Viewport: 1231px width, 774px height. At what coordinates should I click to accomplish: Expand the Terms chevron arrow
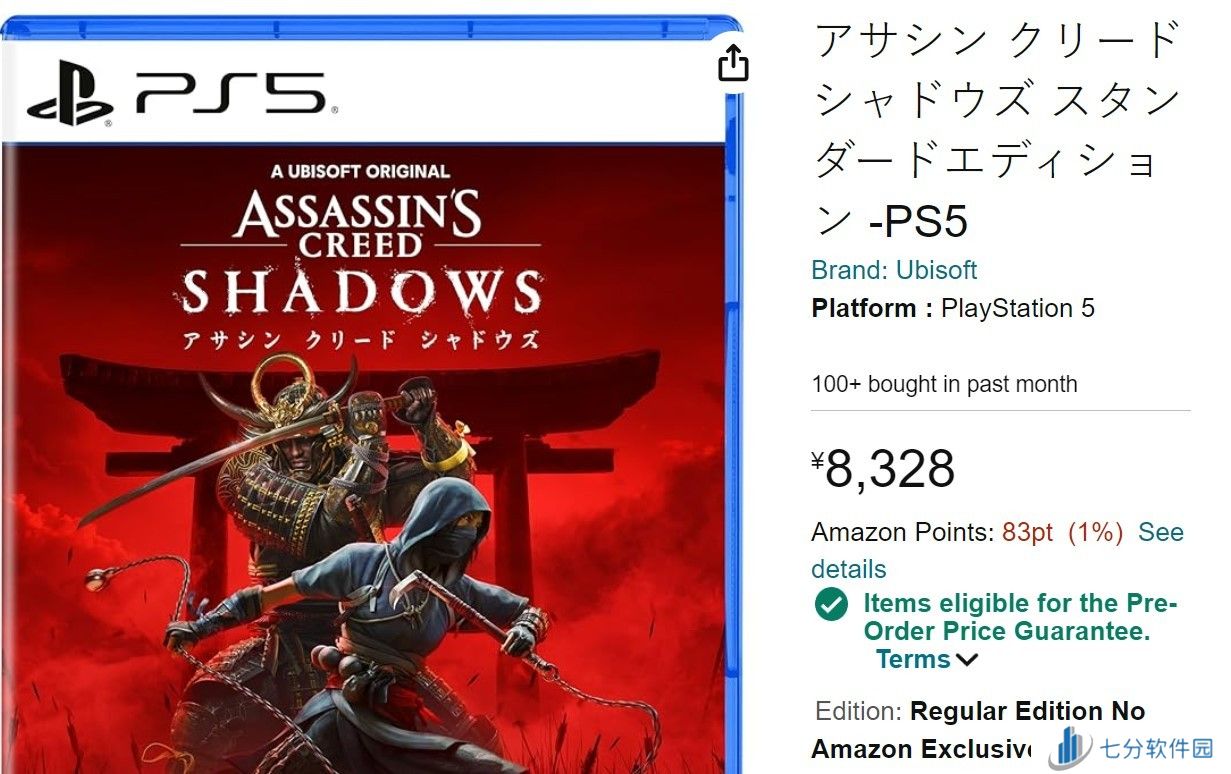pyautogui.click(x=967, y=660)
